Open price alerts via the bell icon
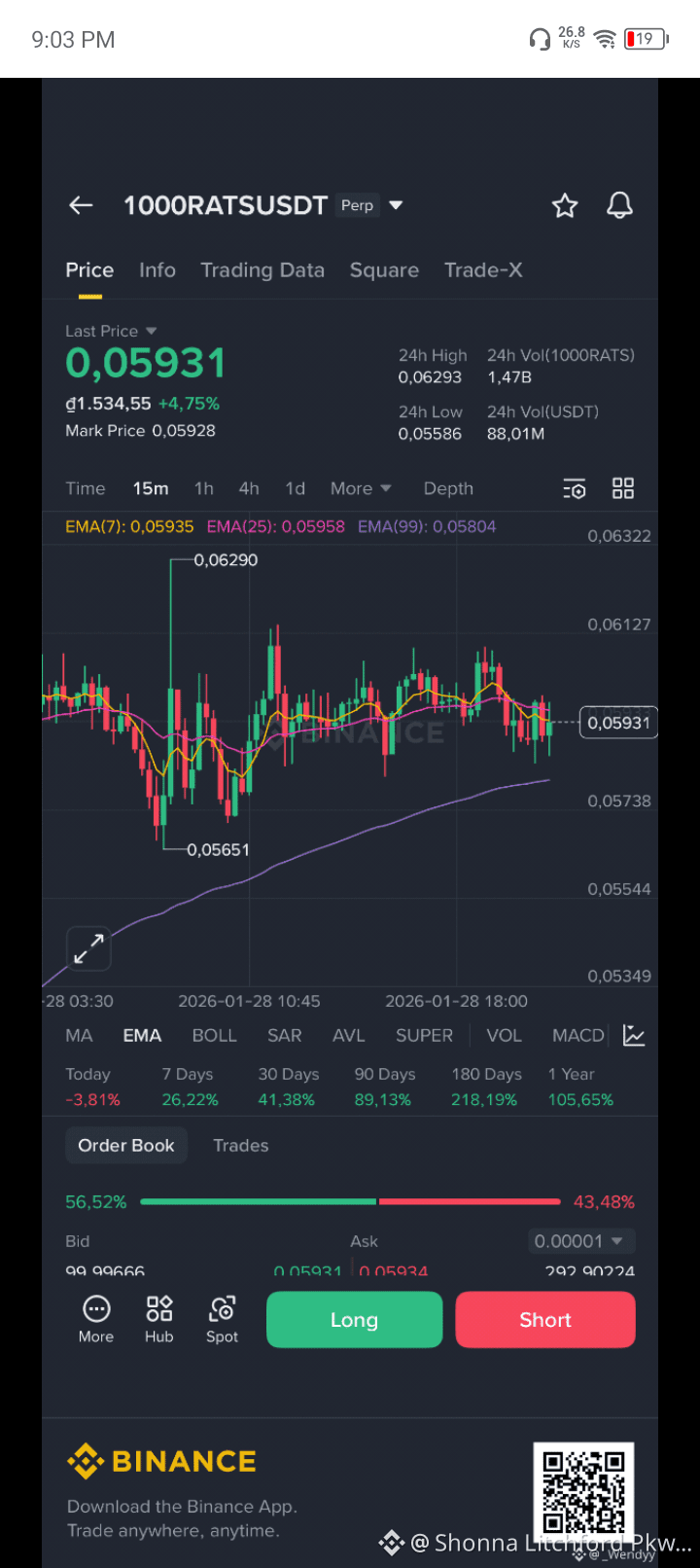The width and height of the screenshot is (700, 1568). [x=620, y=205]
